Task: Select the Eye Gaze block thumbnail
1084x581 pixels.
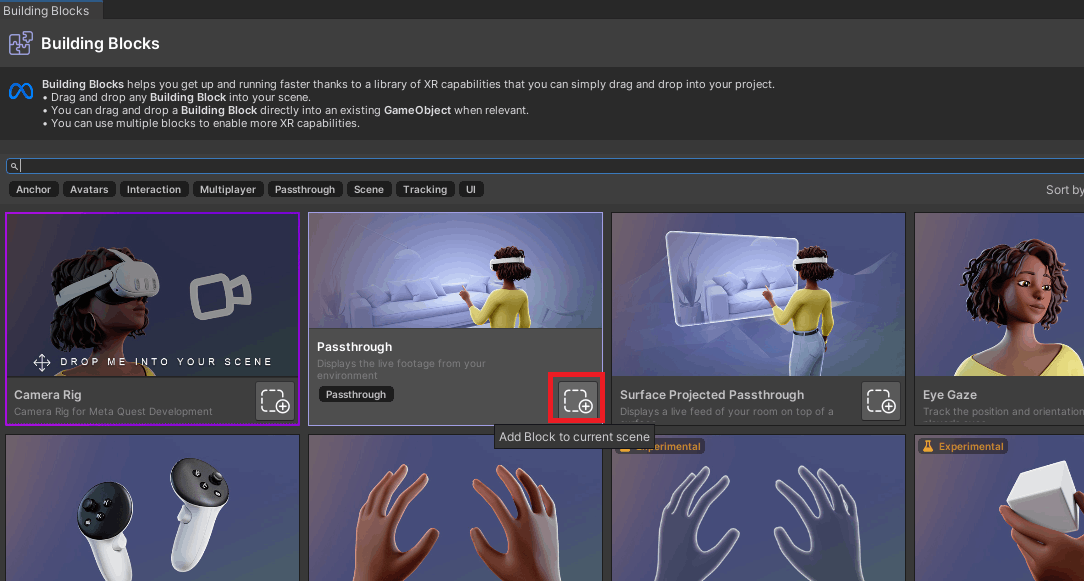Action: click(1000, 295)
